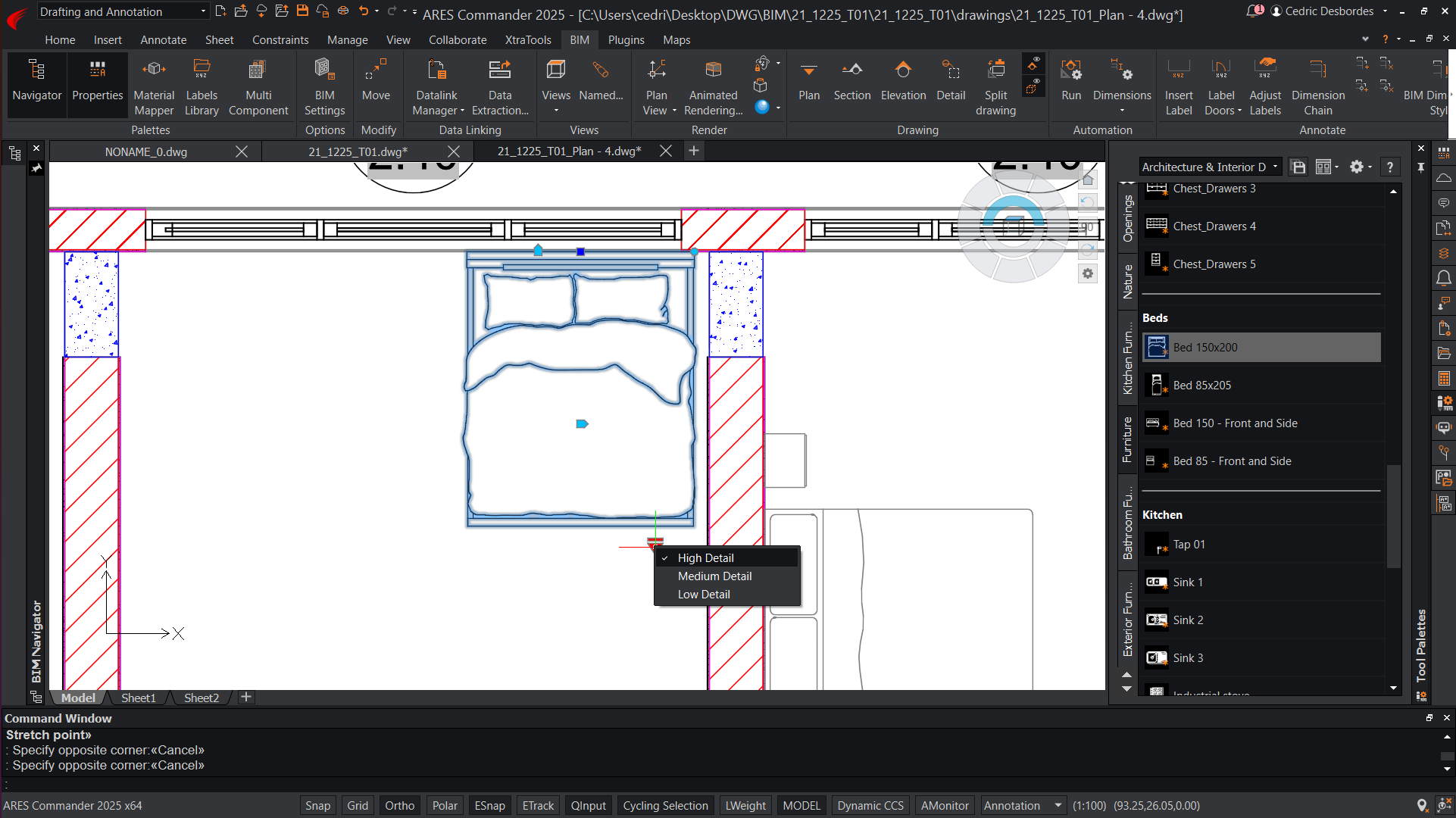This screenshot has height=818, width=1456.
Task: Create an Elevation drawing
Action: click(x=903, y=80)
